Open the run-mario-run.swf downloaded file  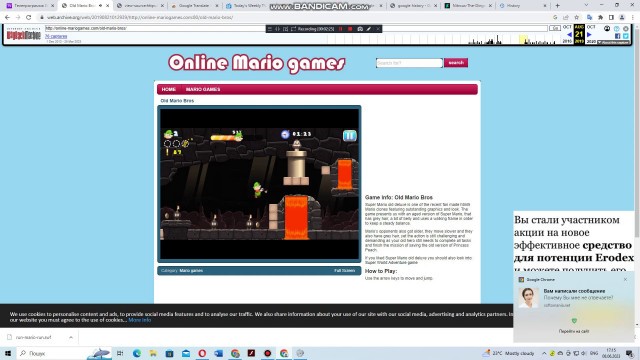click(x=33, y=338)
